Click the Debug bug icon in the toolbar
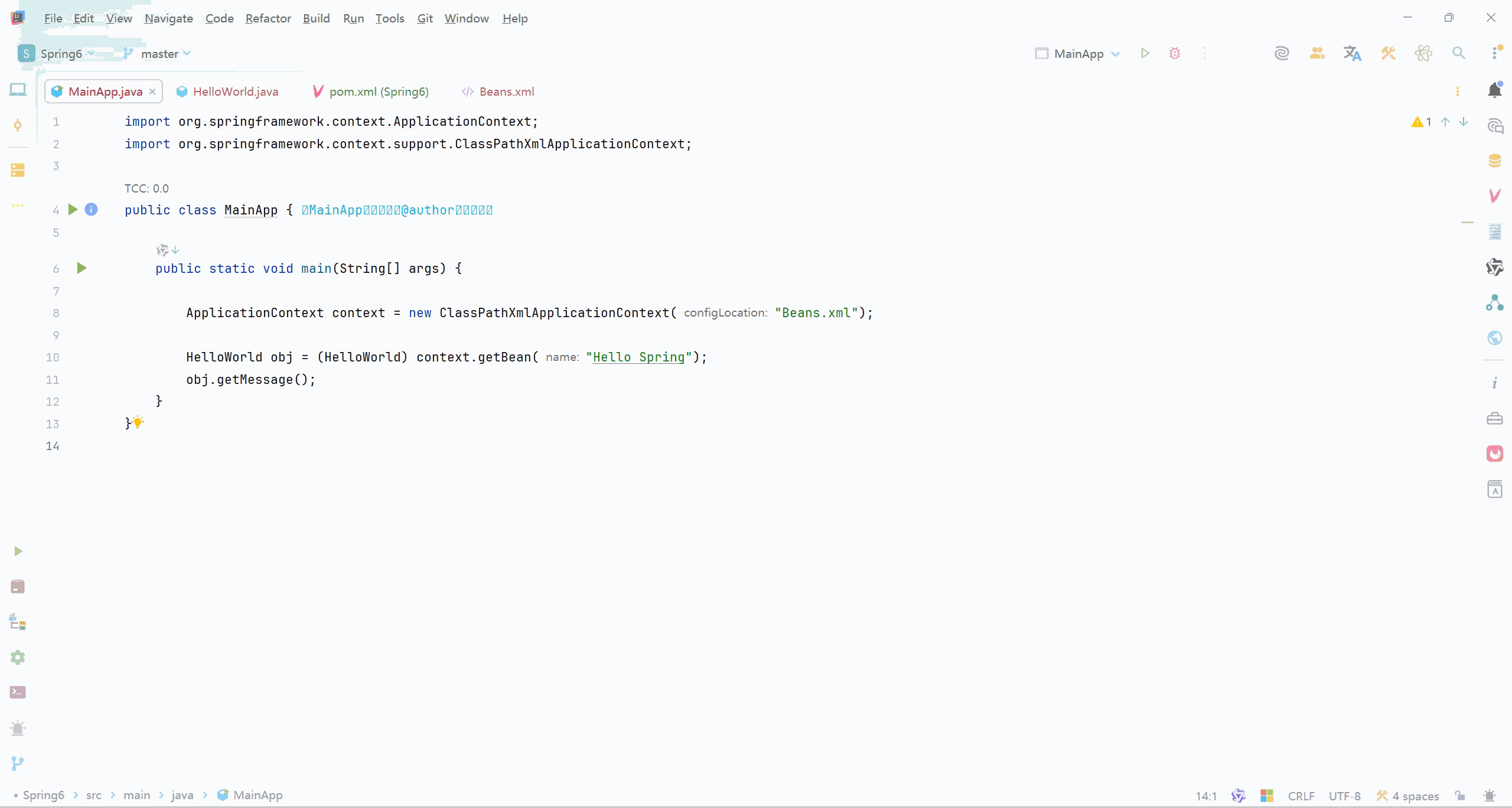 pyautogui.click(x=1174, y=54)
